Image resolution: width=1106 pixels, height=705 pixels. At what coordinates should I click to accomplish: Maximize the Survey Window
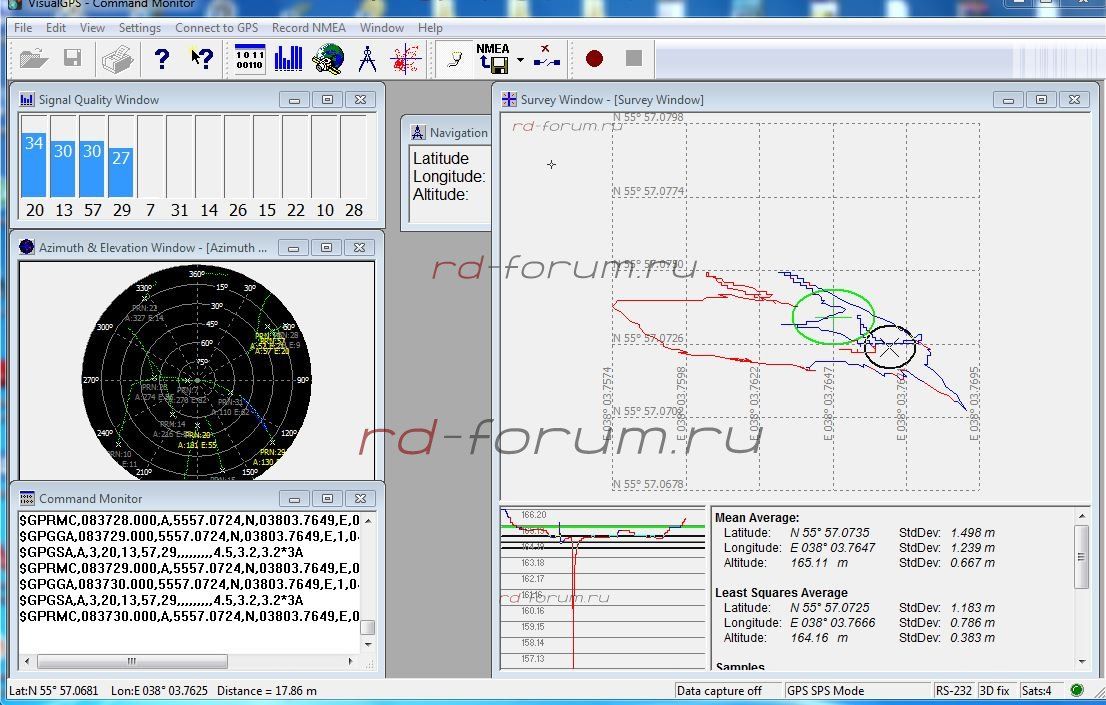click(1041, 100)
